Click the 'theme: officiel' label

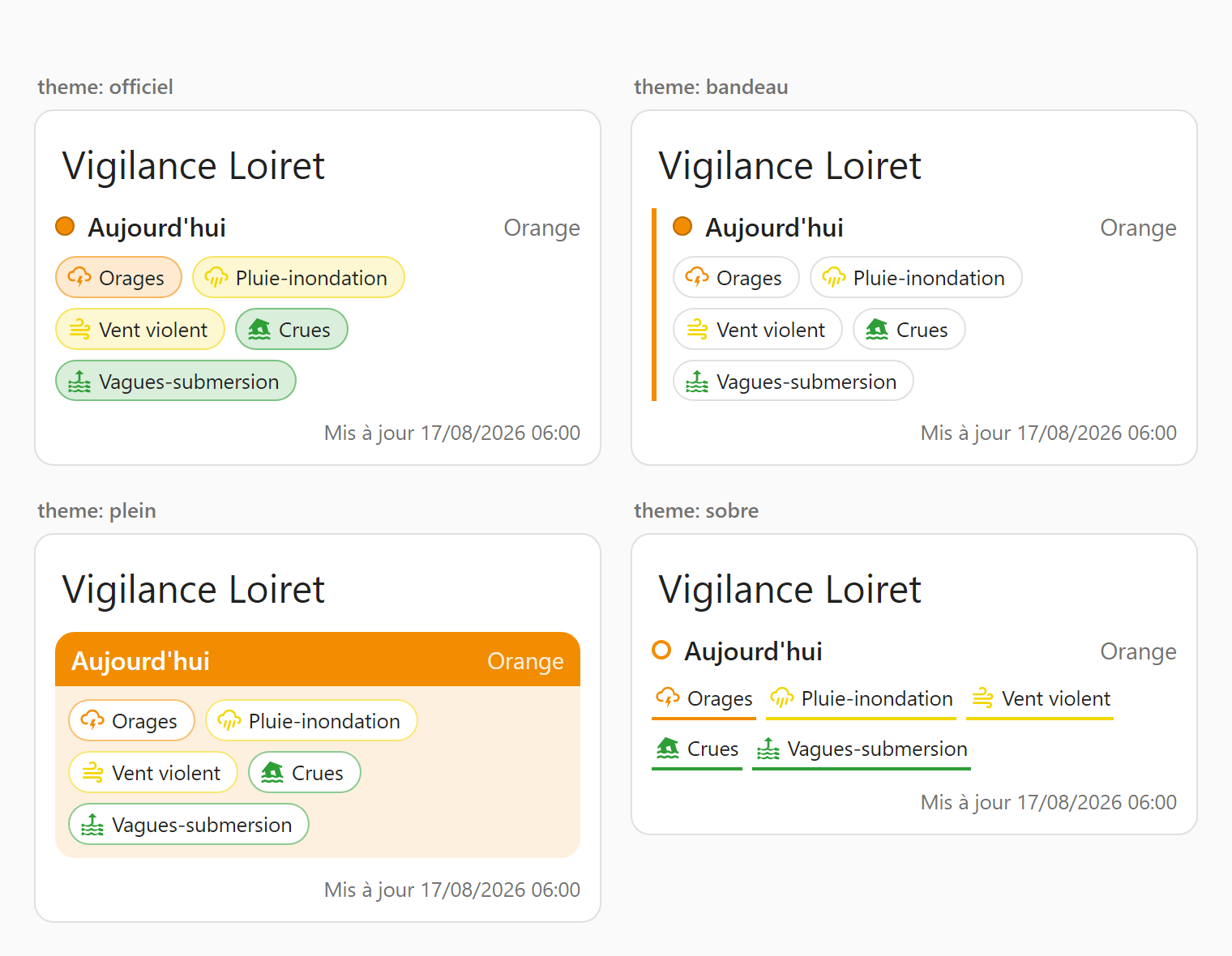tap(105, 87)
